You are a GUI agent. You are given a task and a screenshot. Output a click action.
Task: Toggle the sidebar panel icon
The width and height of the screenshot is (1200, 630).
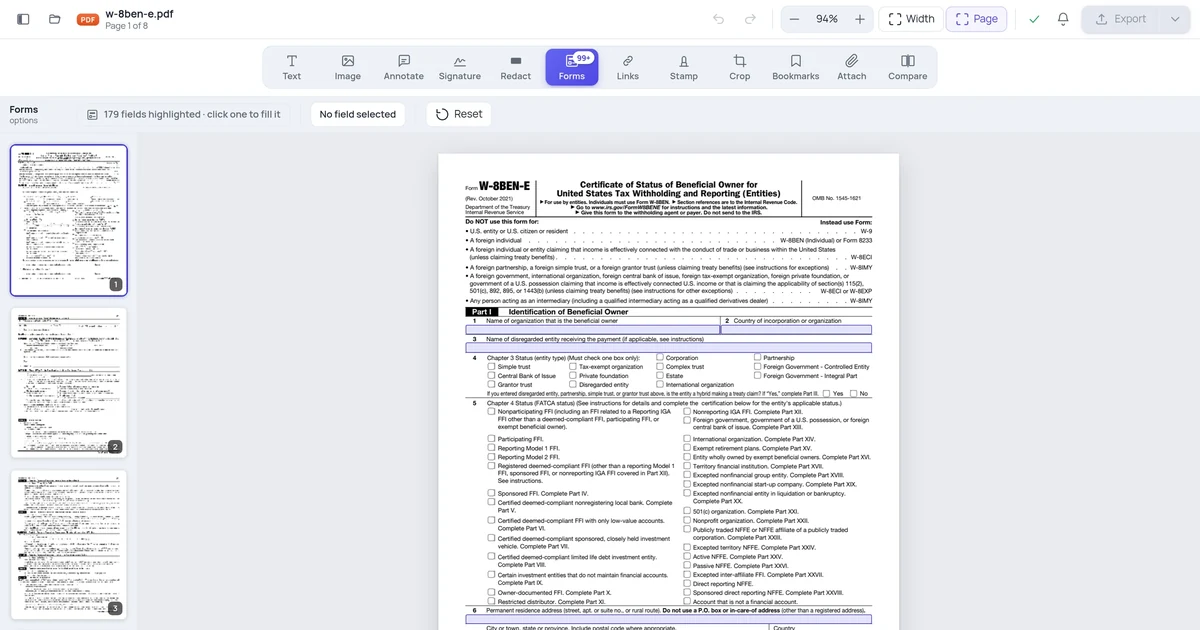[x=23, y=19]
